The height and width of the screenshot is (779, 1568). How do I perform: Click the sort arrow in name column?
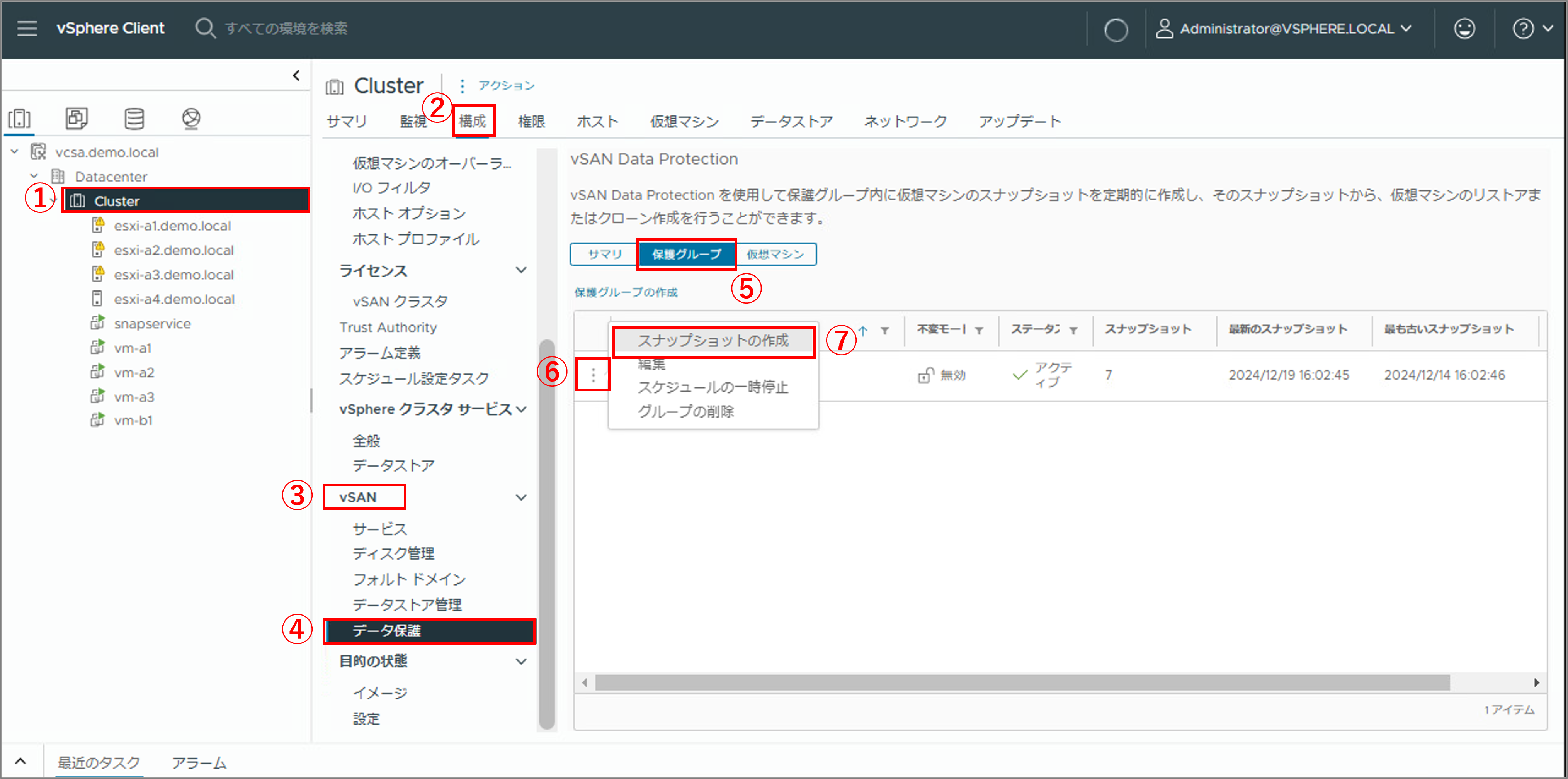[862, 331]
